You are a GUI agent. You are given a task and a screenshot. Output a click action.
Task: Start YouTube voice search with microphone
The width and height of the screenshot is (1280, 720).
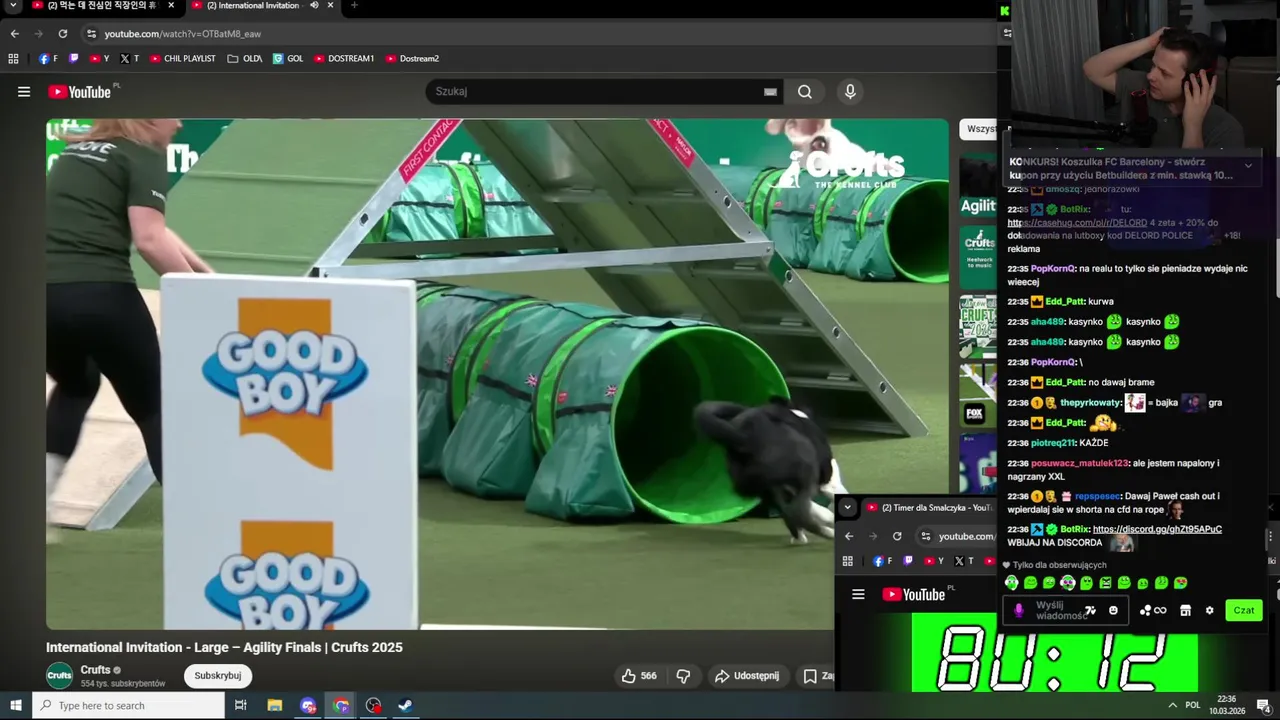coord(850,91)
